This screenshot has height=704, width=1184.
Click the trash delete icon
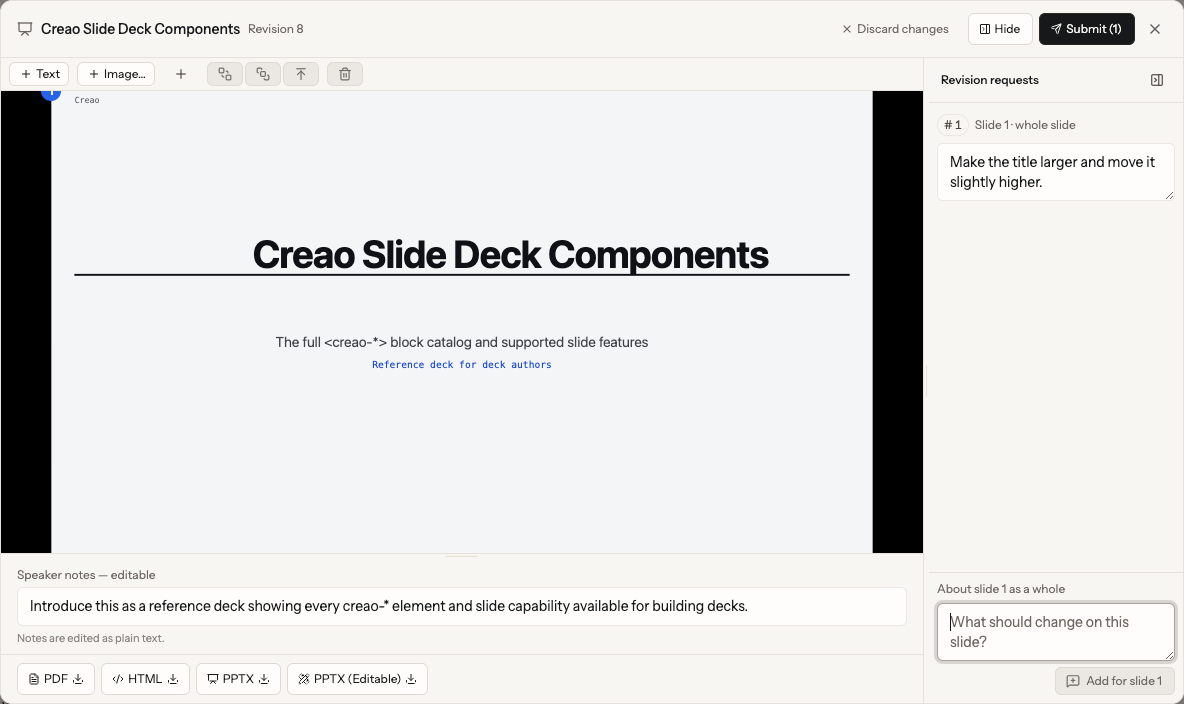coord(345,74)
